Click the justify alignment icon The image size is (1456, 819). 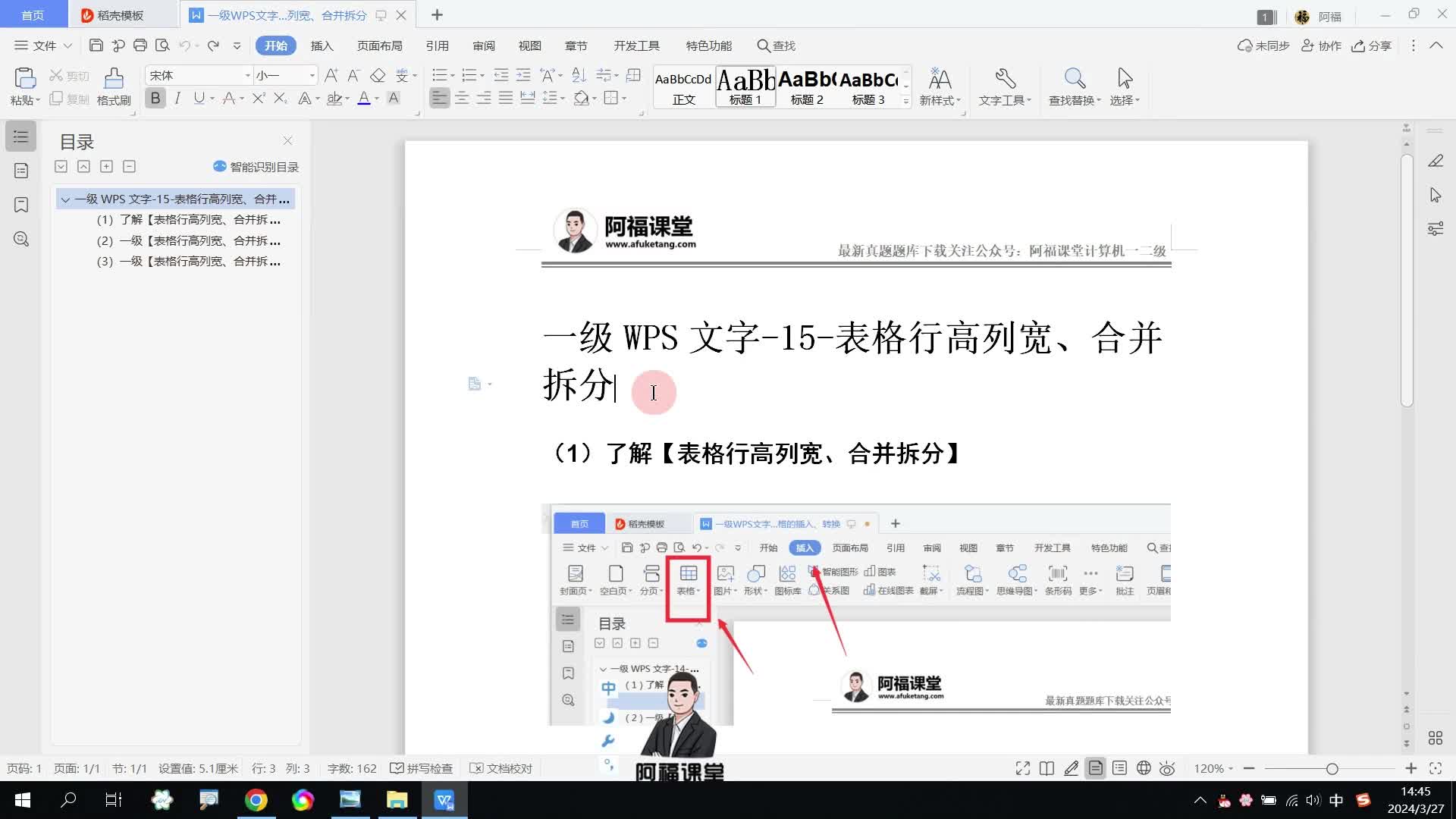tap(505, 98)
